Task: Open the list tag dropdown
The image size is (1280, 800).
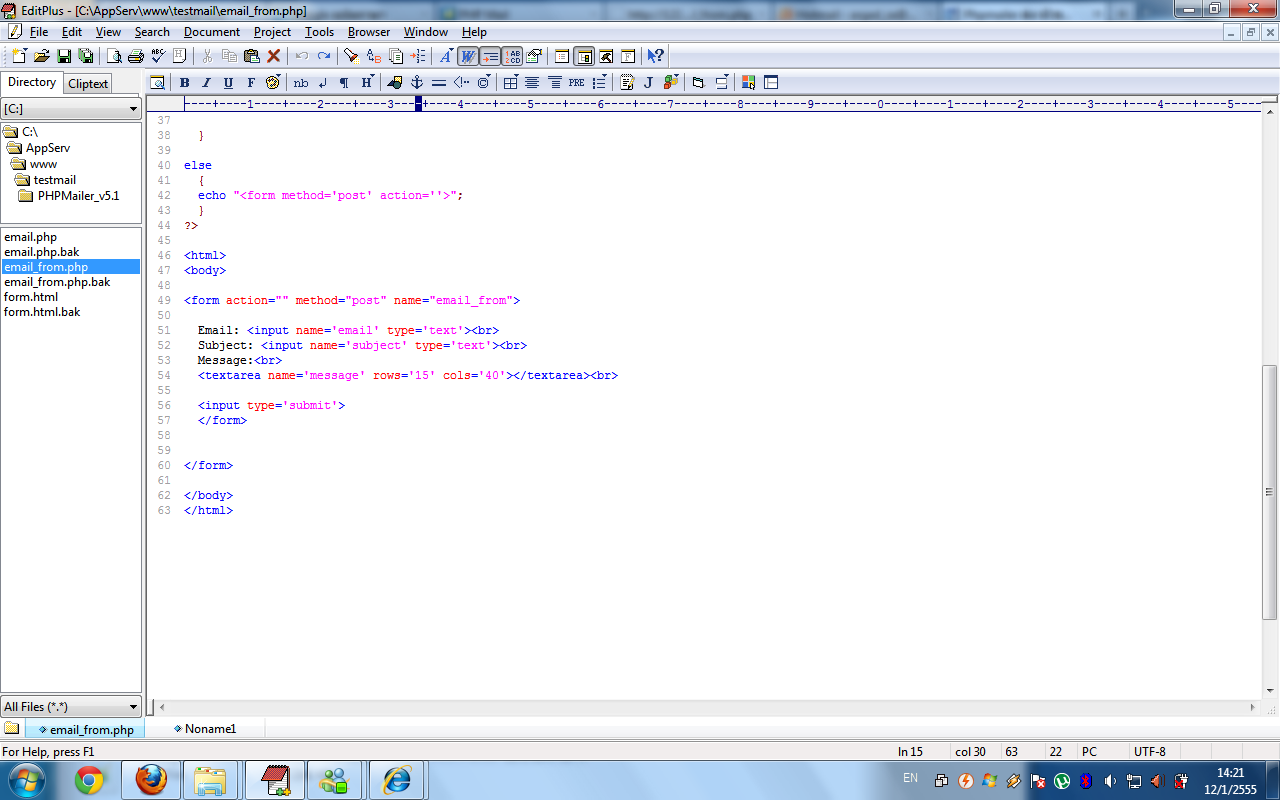Action: 599,83
